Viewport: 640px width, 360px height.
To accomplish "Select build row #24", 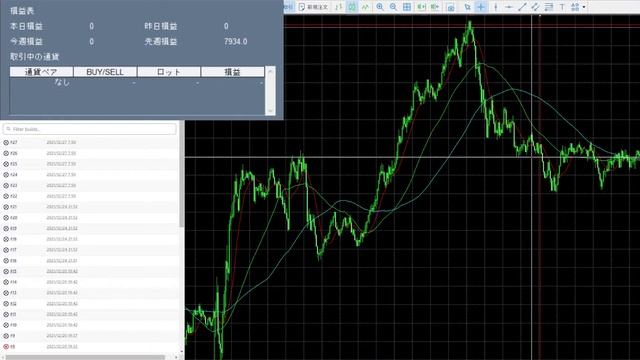I will tap(90, 175).
